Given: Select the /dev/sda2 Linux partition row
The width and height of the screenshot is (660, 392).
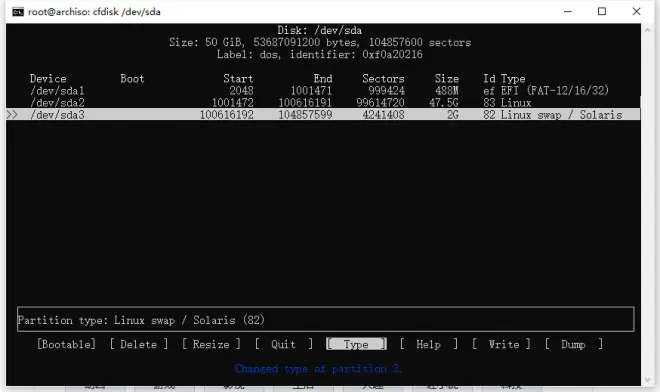Looking at the screenshot, I should click(x=323, y=103).
